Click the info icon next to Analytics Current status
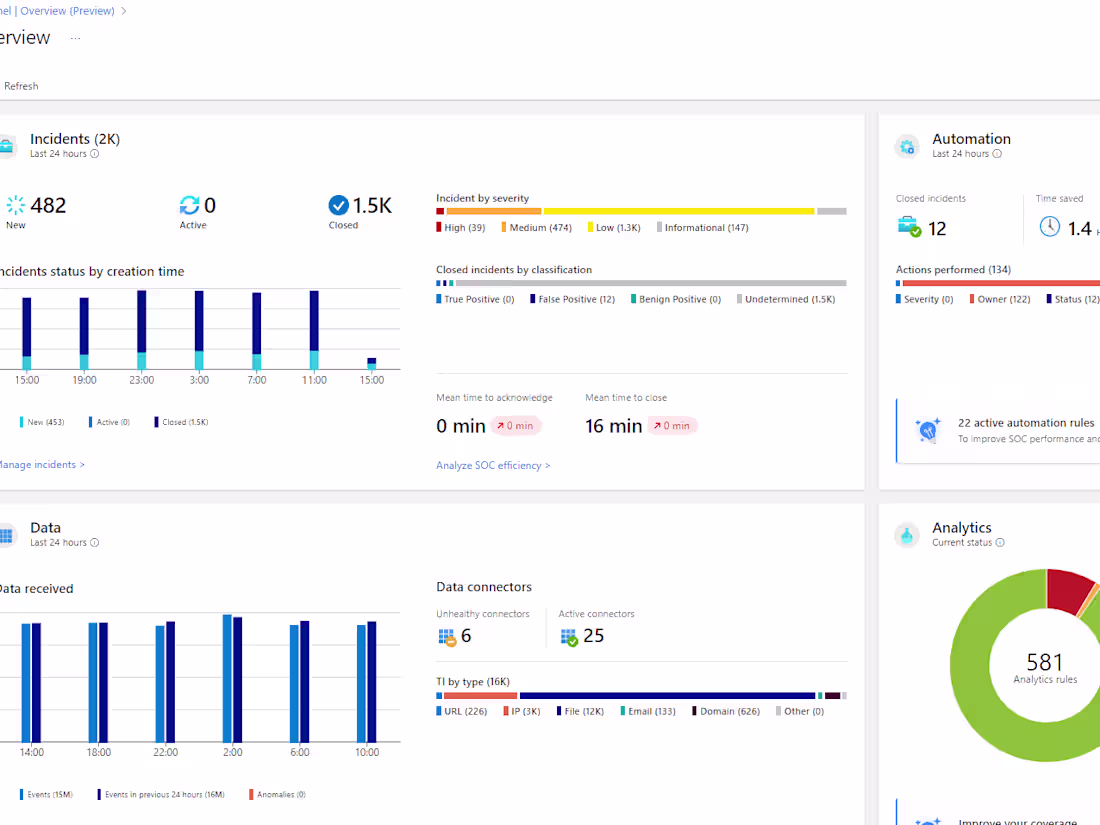Viewport: 1100px width, 825px height. (x=1000, y=542)
